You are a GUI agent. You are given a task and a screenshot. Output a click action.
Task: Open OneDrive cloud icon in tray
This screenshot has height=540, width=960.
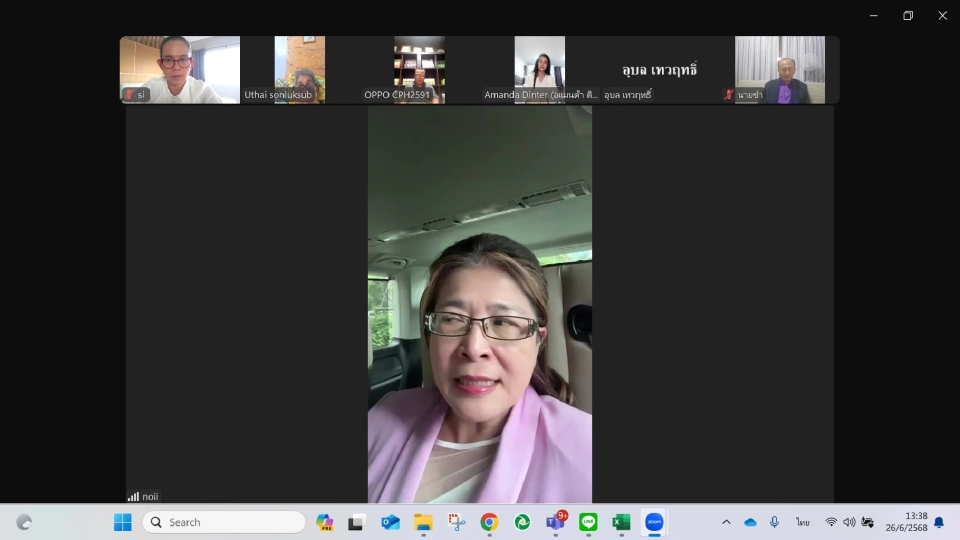(x=750, y=522)
